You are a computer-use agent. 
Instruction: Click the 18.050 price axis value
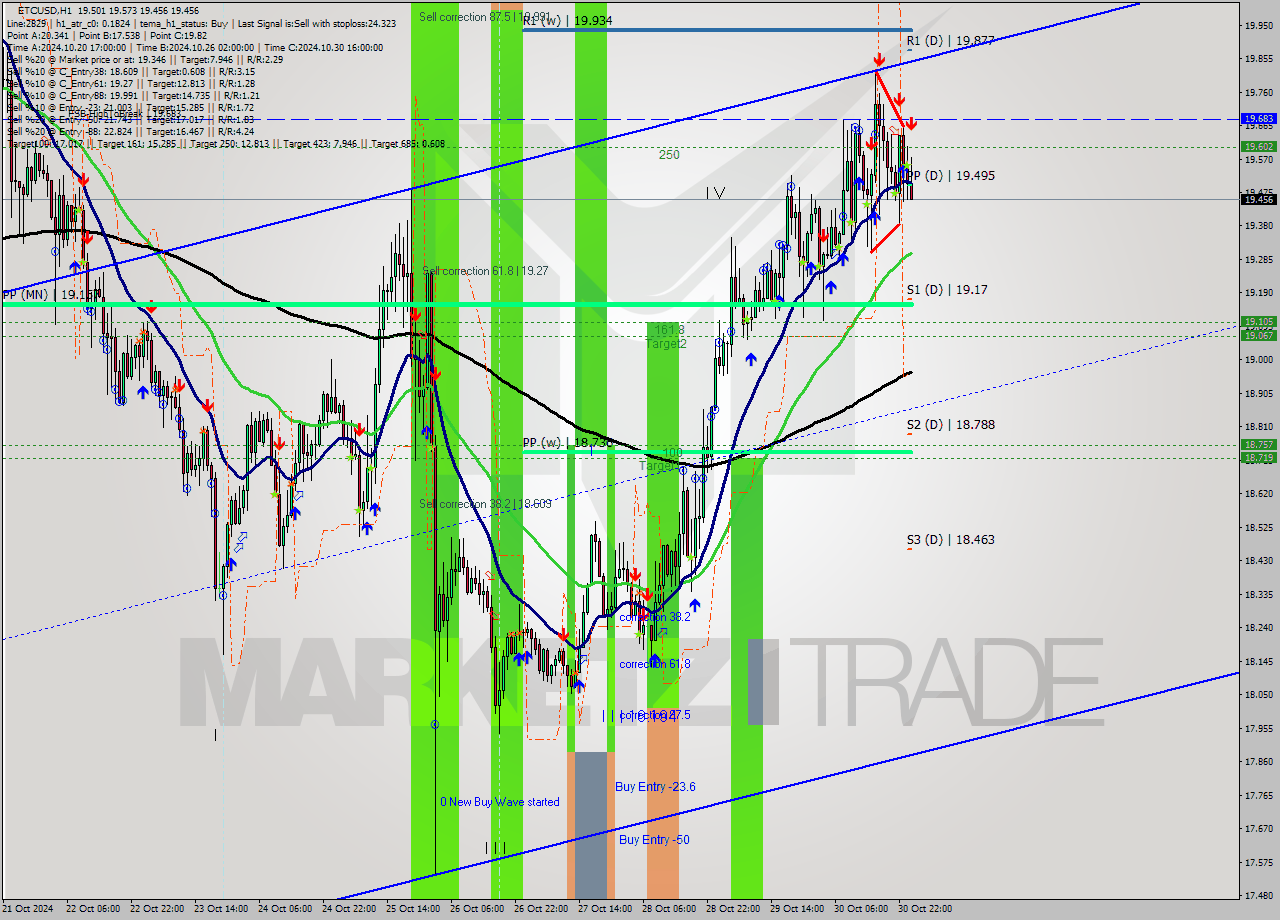coord(1259,695)
